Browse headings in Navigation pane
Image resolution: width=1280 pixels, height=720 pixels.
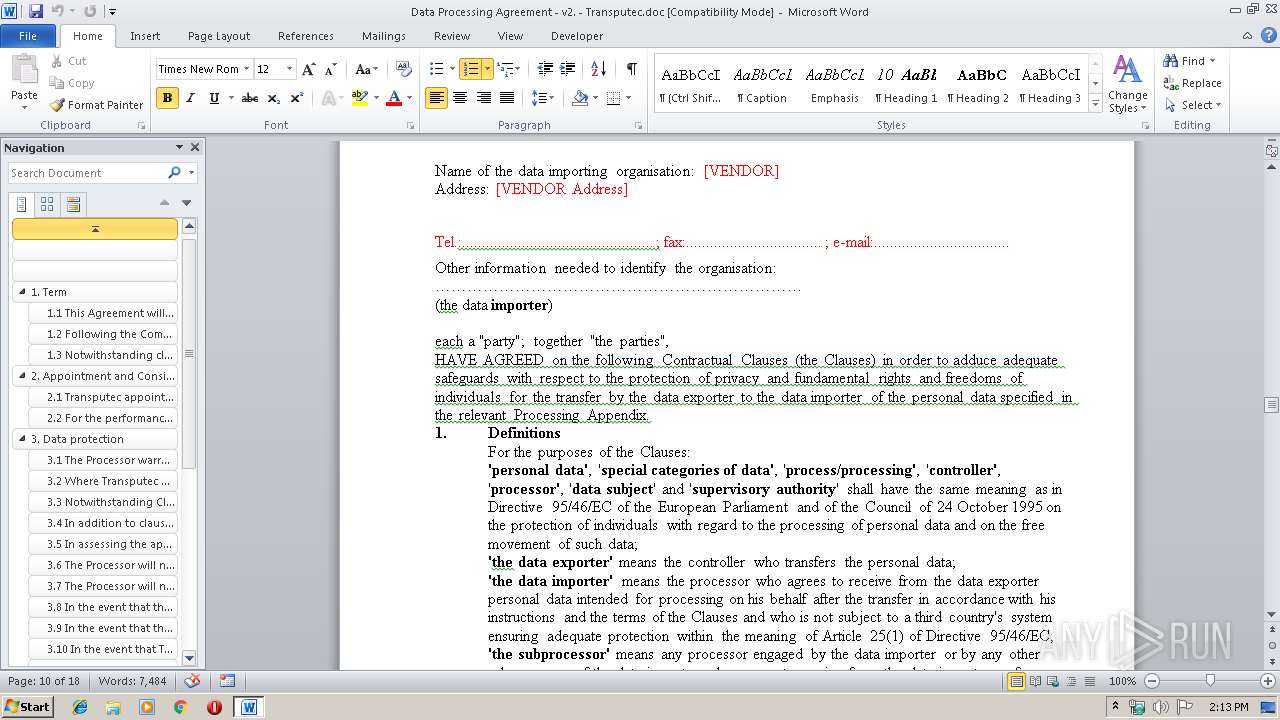pos(22,204)
